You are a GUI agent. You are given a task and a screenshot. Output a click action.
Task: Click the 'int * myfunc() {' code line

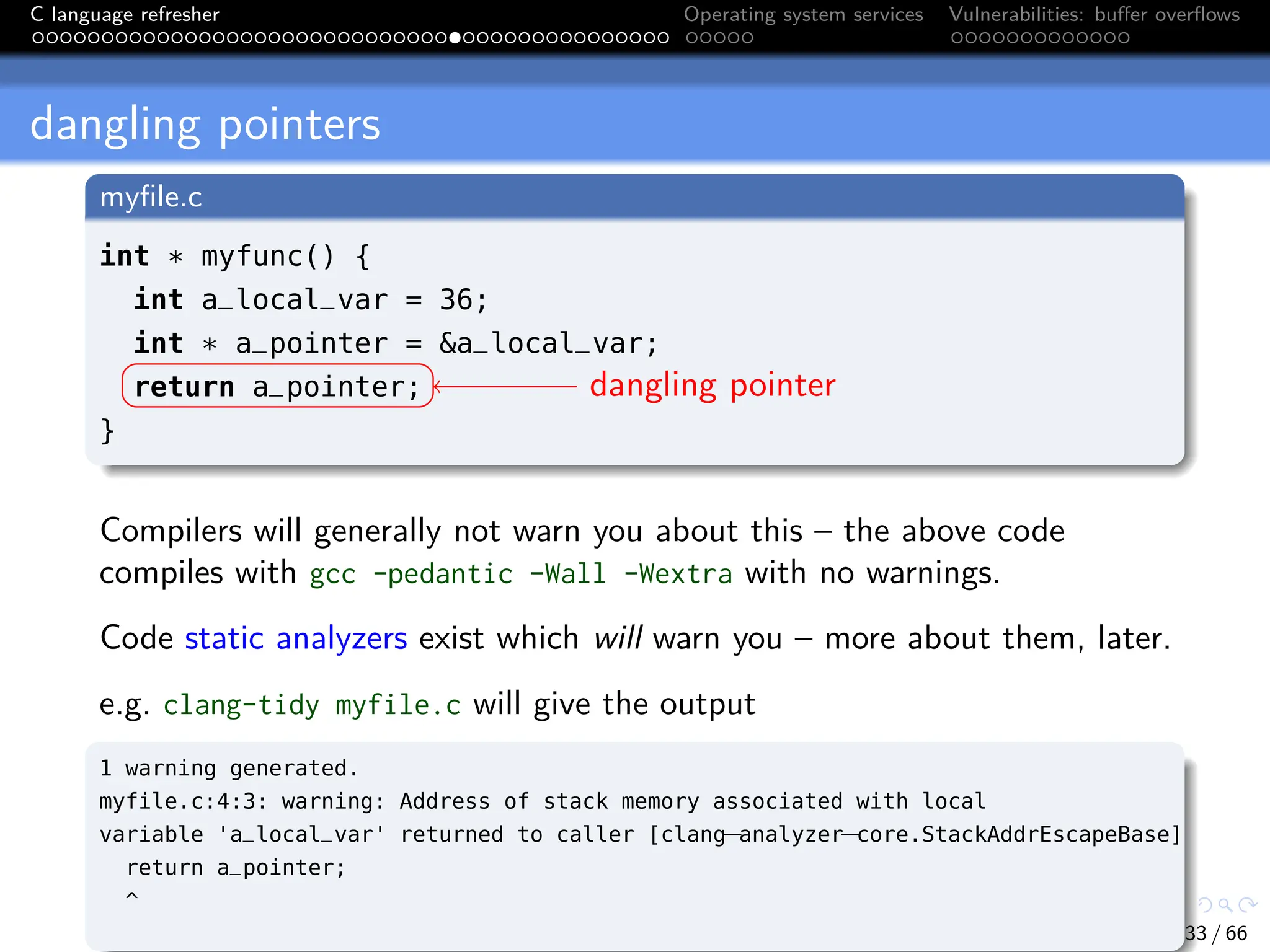pos(235,256)
